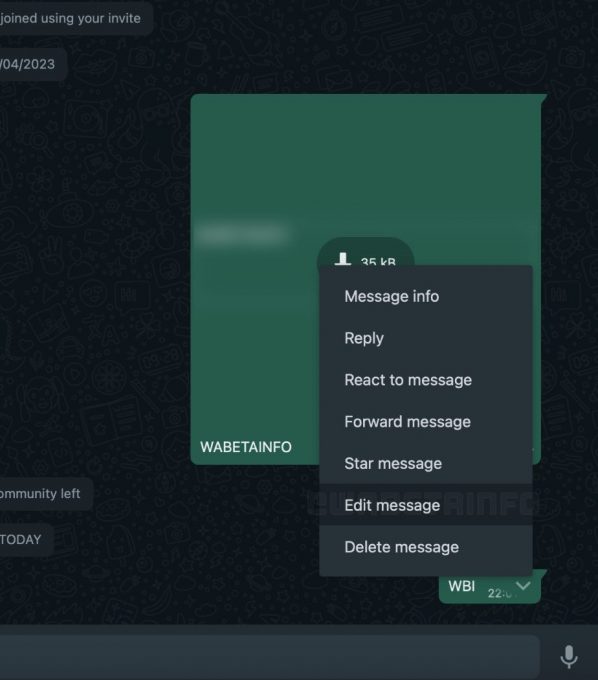Click the WABETAINFO image caption text
The height and width of the screenshot is (680, 598).
coord(246,447)
